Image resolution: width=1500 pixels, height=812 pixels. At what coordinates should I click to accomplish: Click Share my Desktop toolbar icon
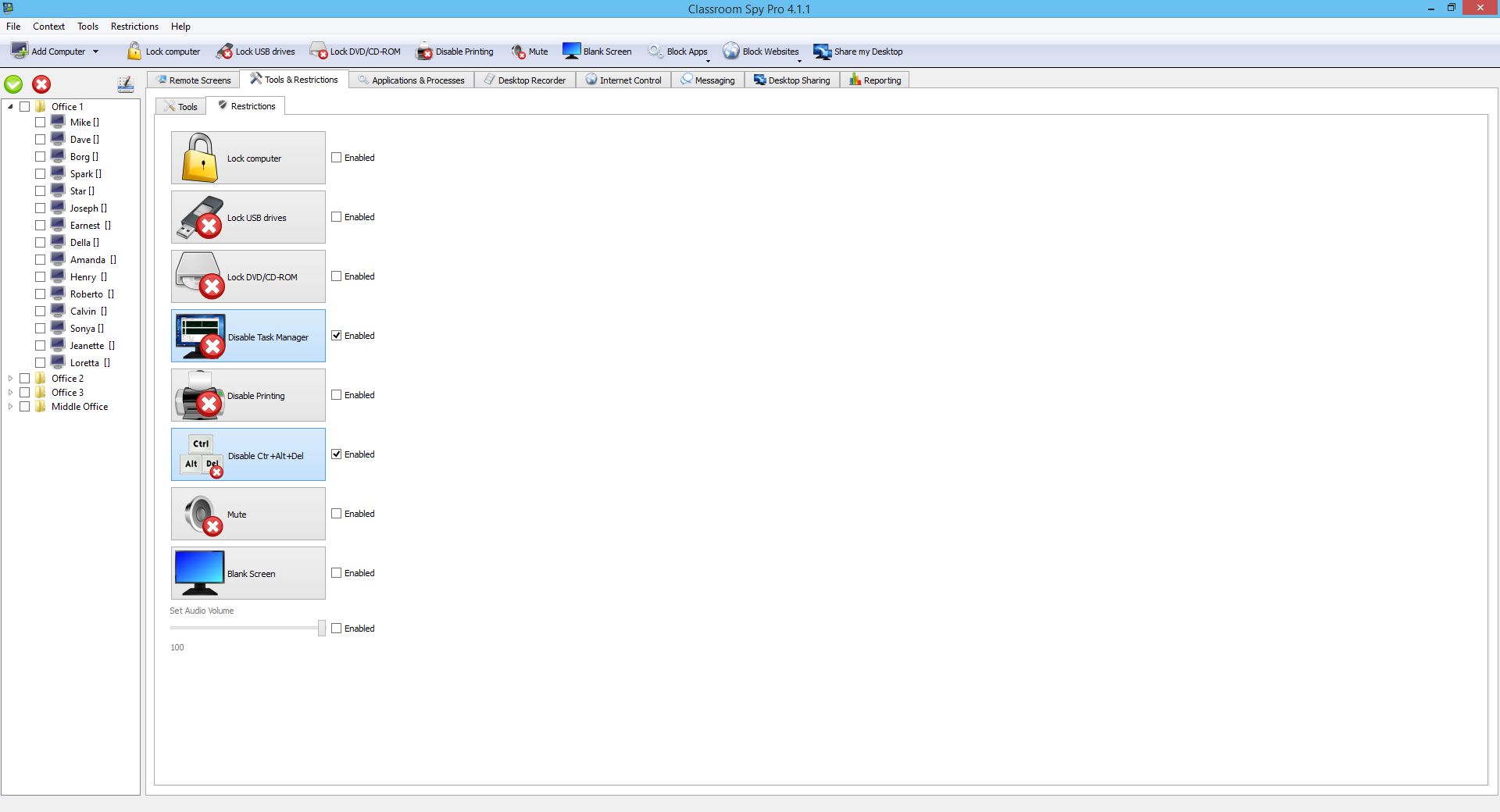822,52
